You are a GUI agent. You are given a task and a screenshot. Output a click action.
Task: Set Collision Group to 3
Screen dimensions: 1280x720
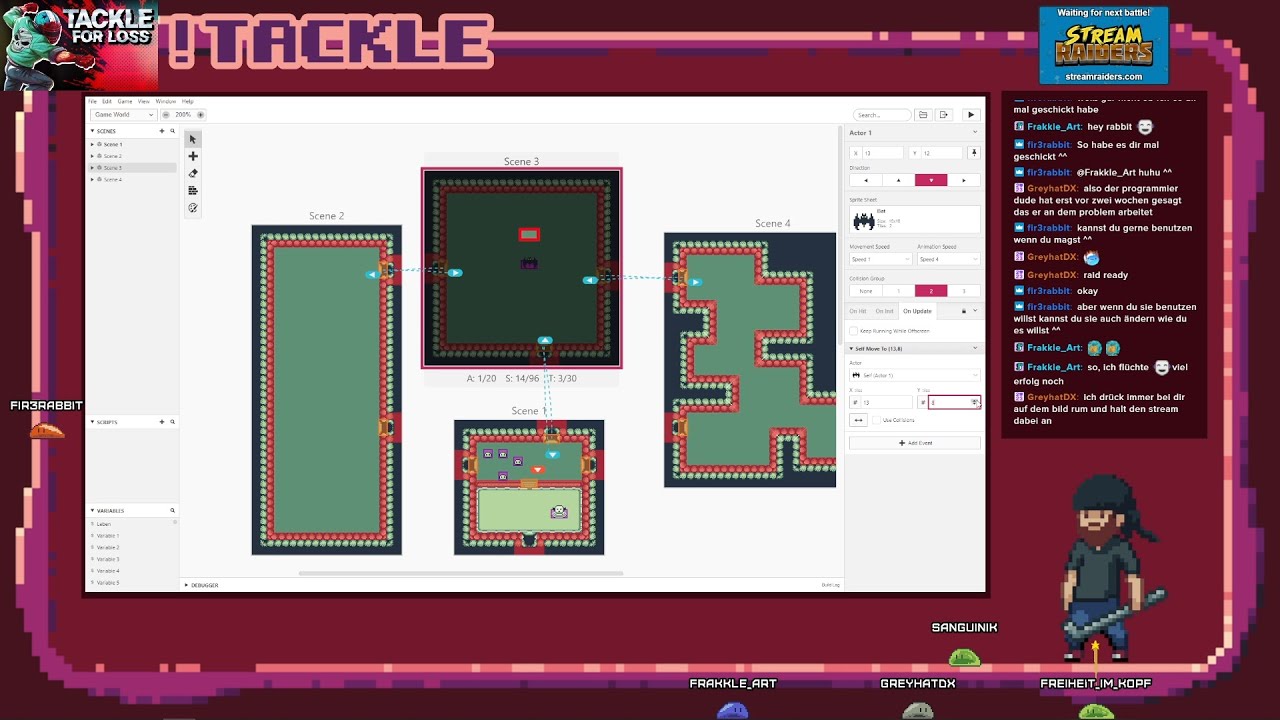pyautogui.click(x=963, y=291)
